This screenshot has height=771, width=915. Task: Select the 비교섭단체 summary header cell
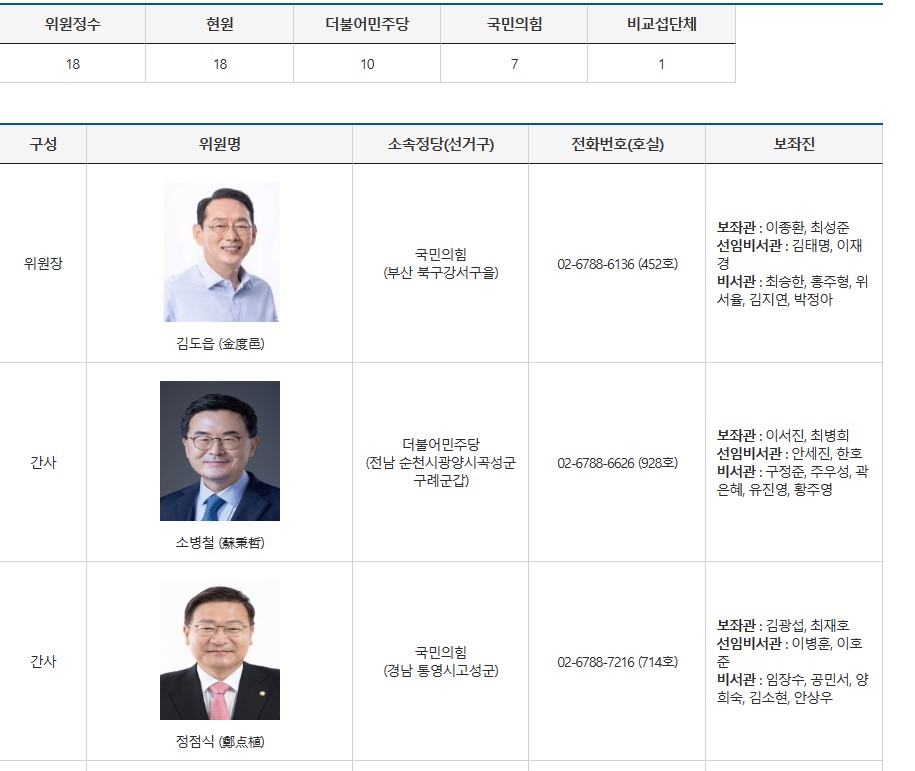(x=661, y=24)
